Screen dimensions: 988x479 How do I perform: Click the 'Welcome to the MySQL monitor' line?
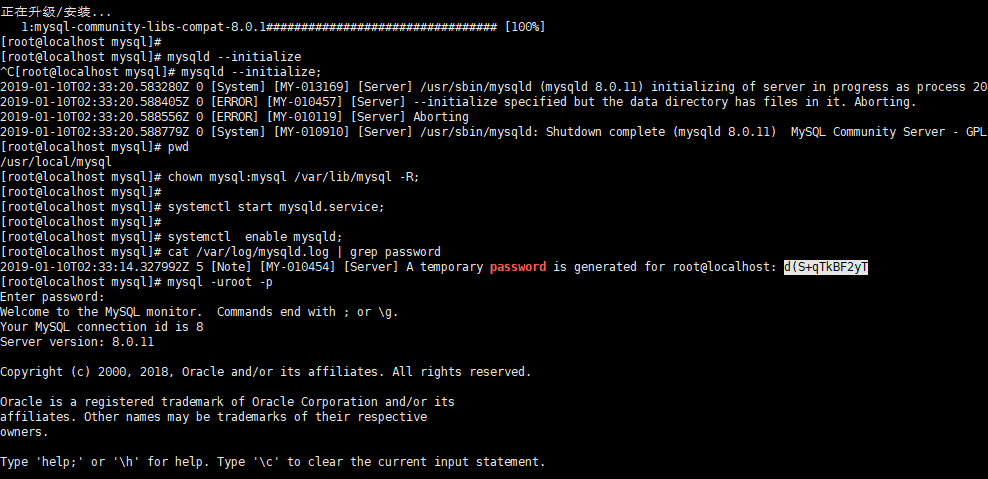pos(199,312)
